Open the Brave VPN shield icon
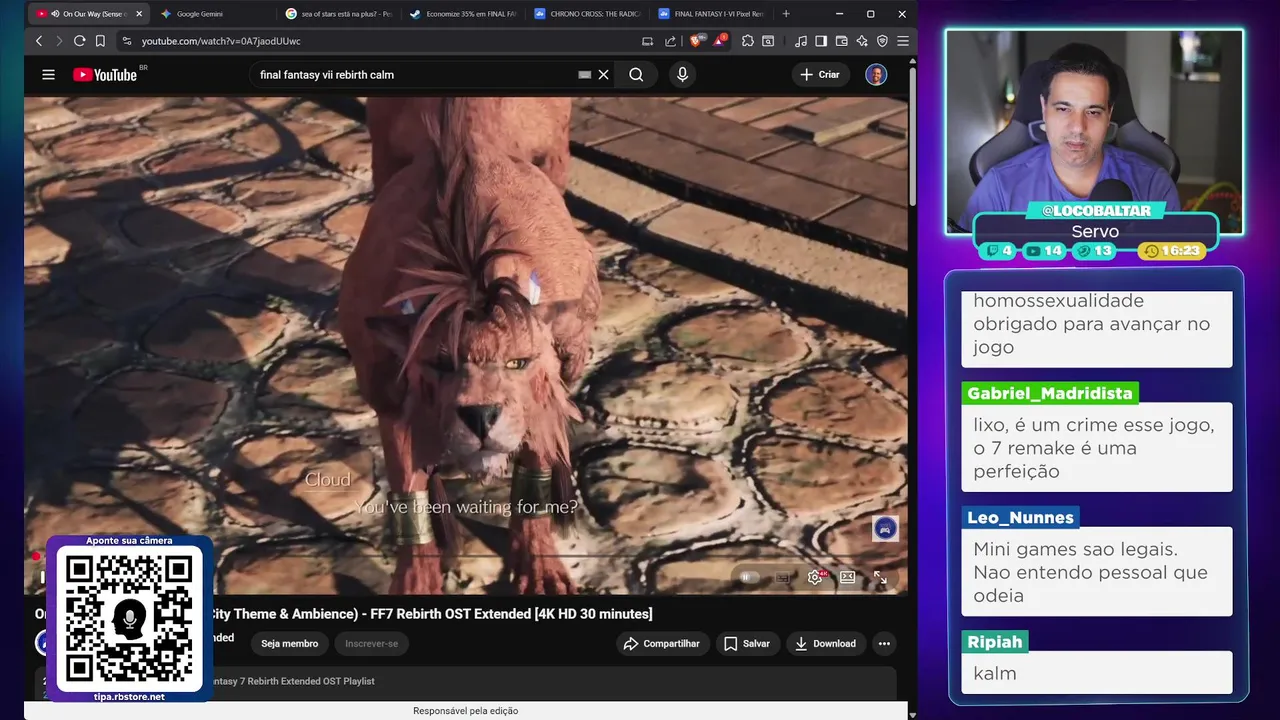 [882, 41]
